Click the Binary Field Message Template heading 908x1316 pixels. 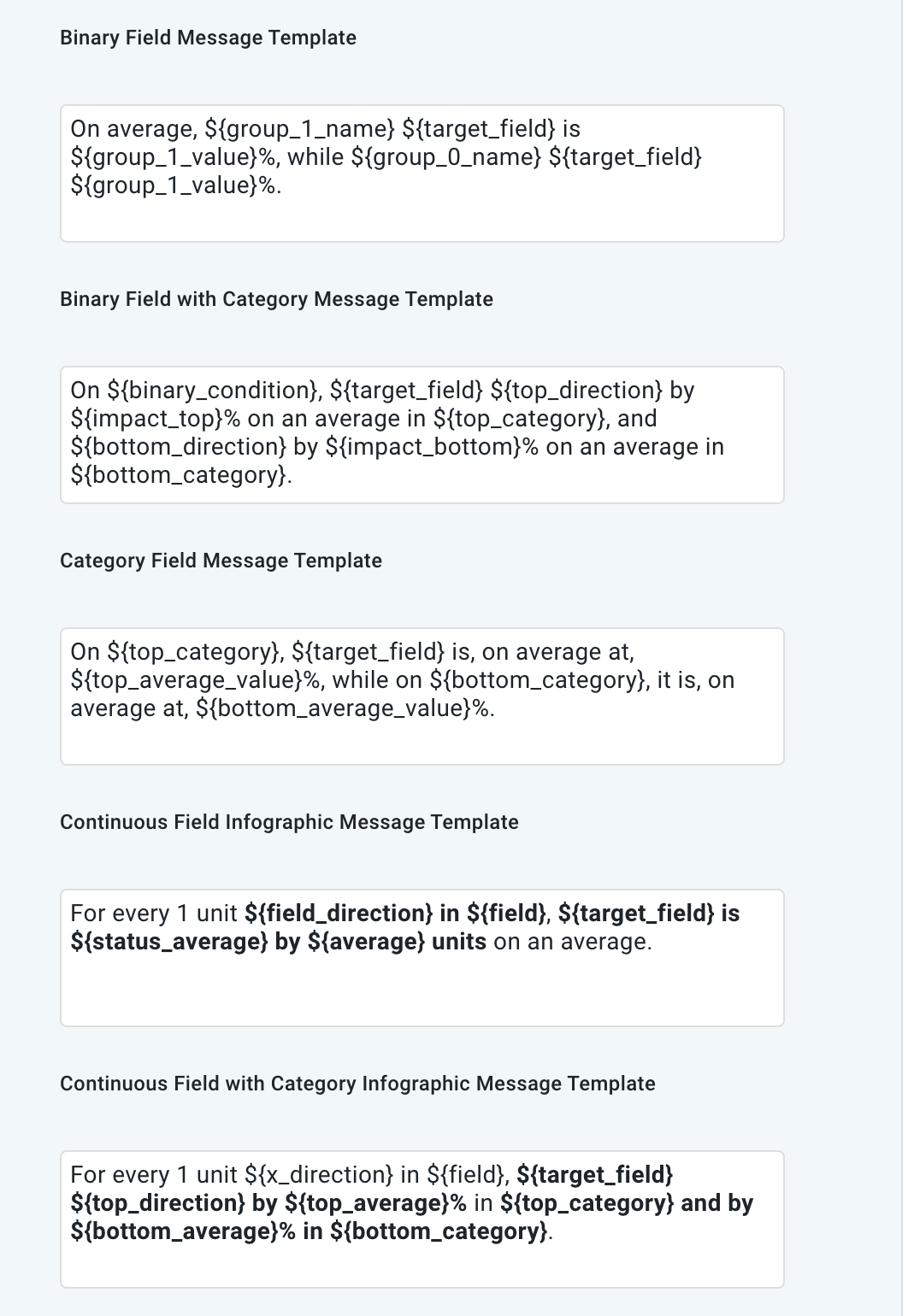point(207,38)
